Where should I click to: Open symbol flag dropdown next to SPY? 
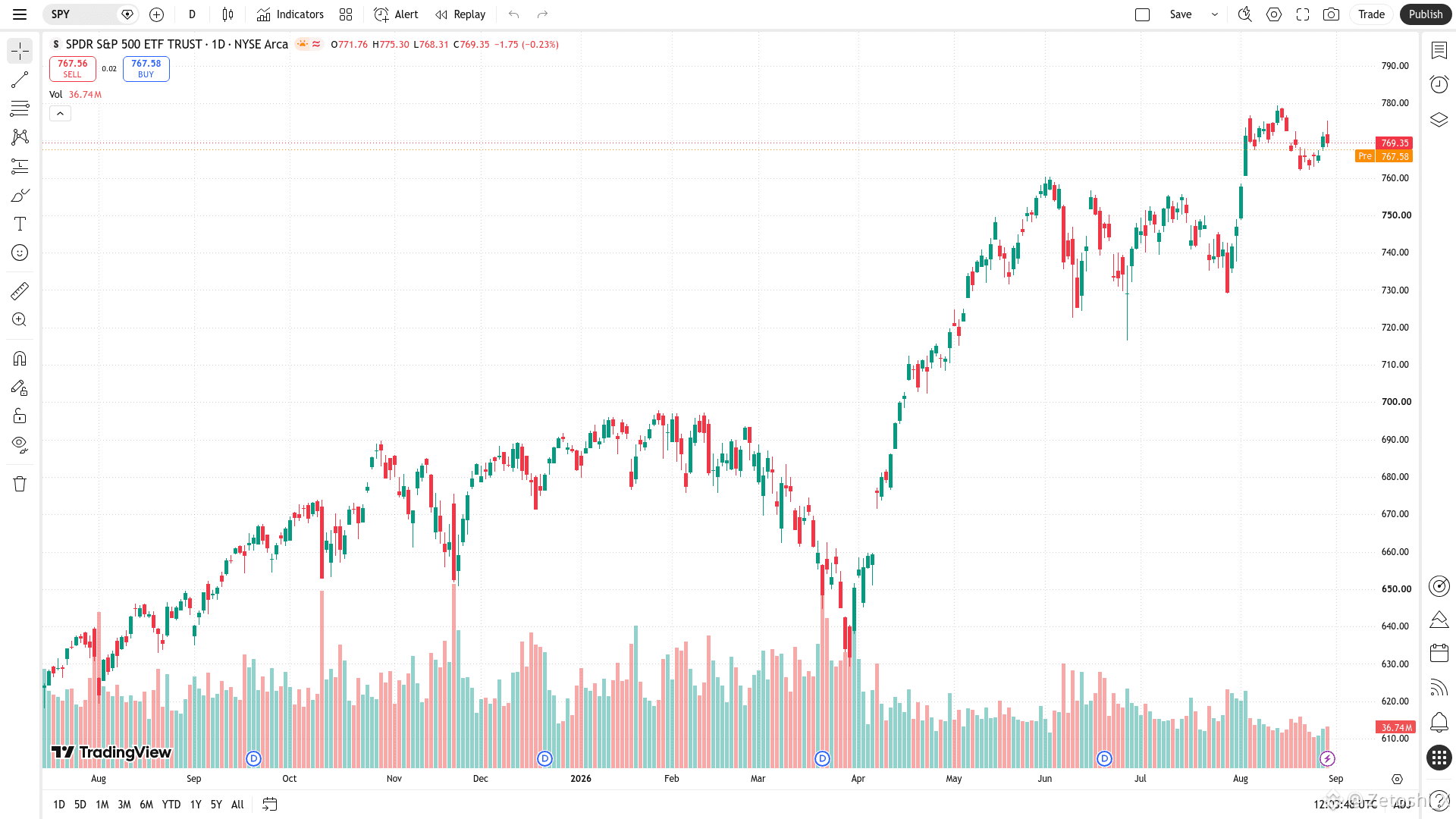127,14
